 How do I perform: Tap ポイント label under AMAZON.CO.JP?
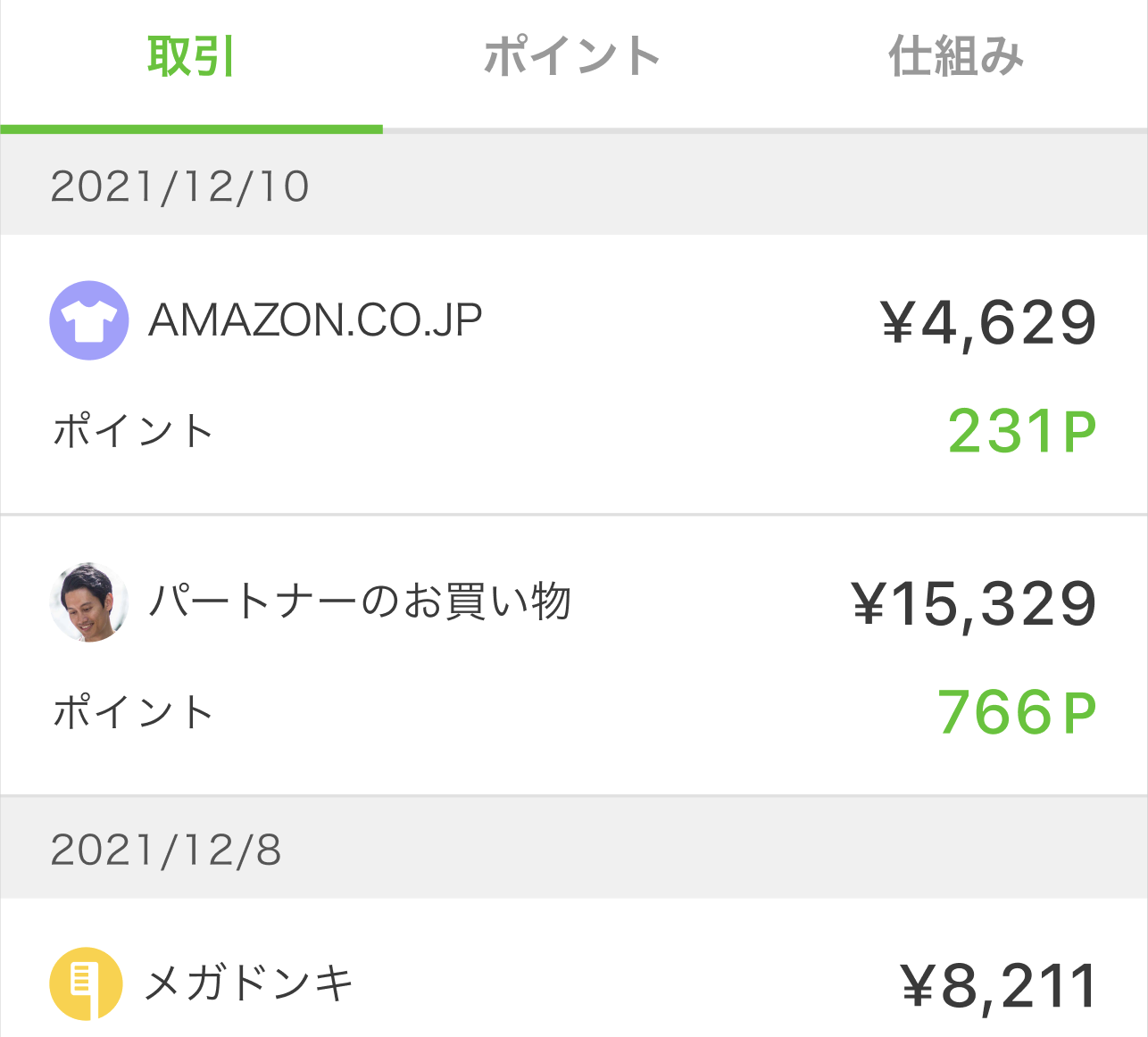133,432
